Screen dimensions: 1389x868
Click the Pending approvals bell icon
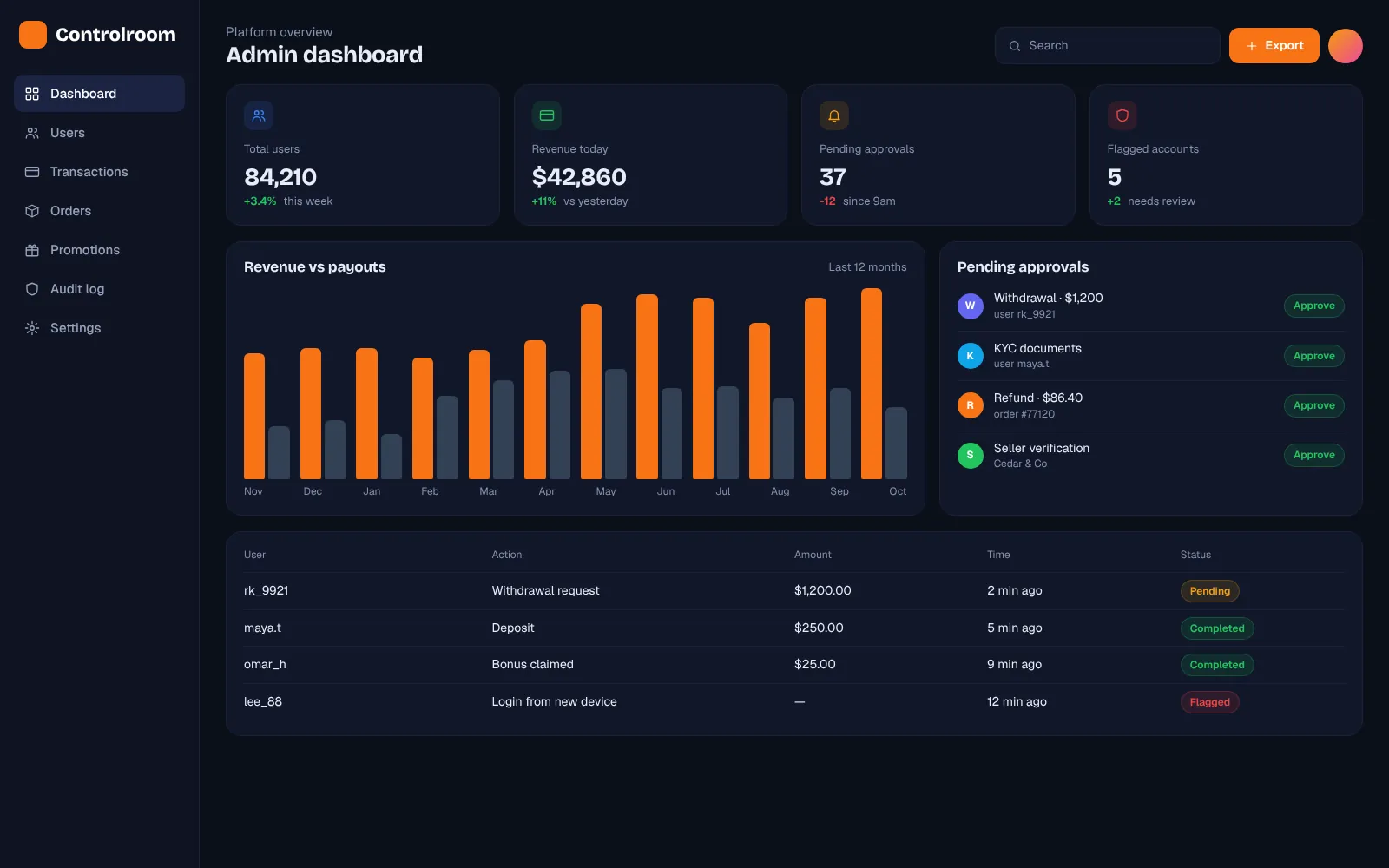pos(834,115)
